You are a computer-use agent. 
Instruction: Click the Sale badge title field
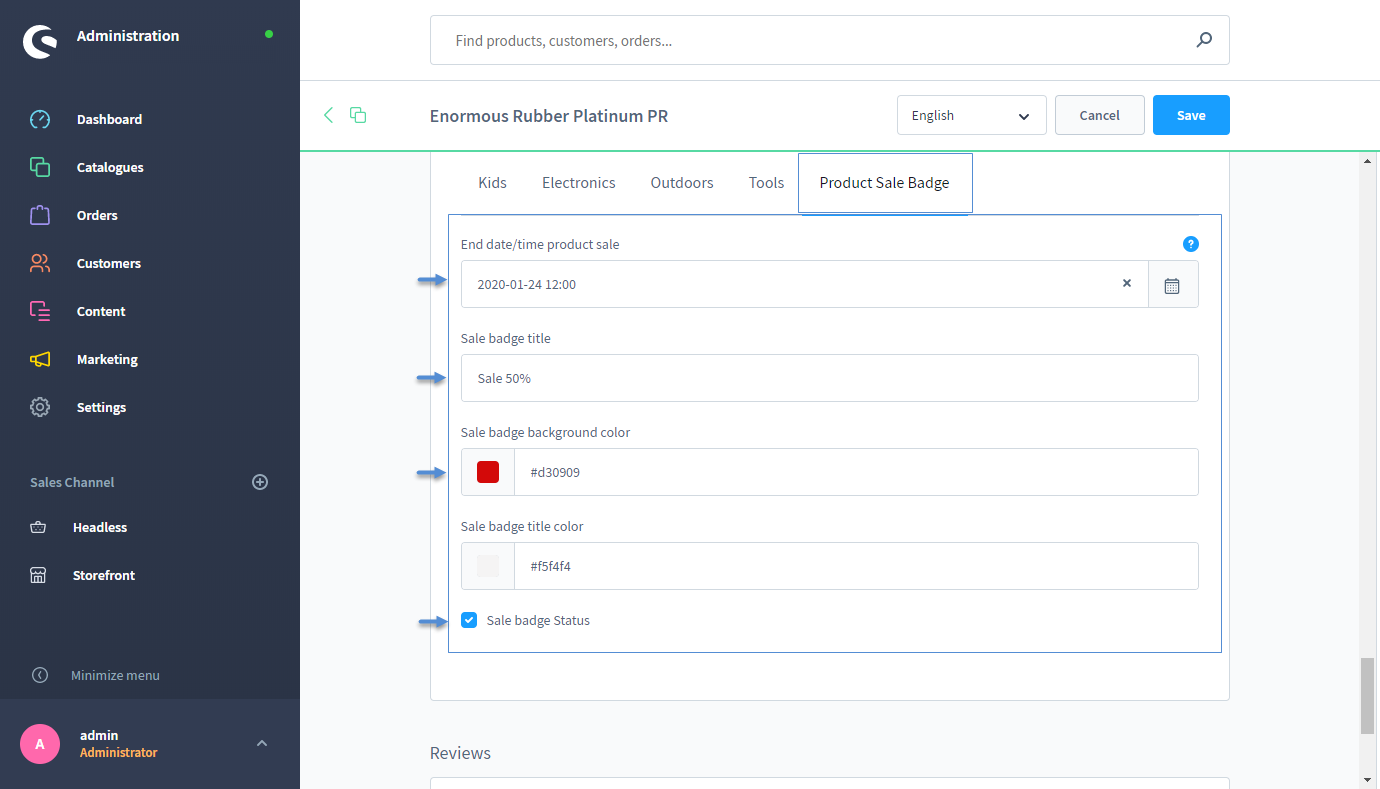(x=830, y=378)
